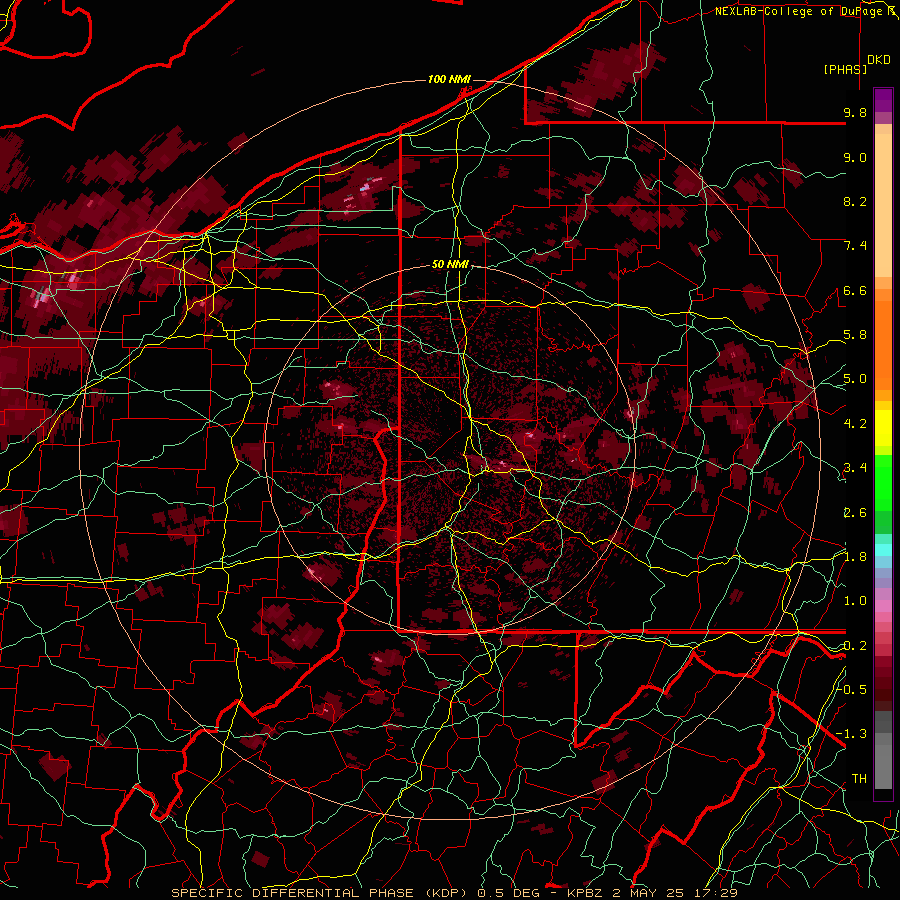Click the 100 NMI range ring label
The image size is (900, 900).
click(449, 79)
